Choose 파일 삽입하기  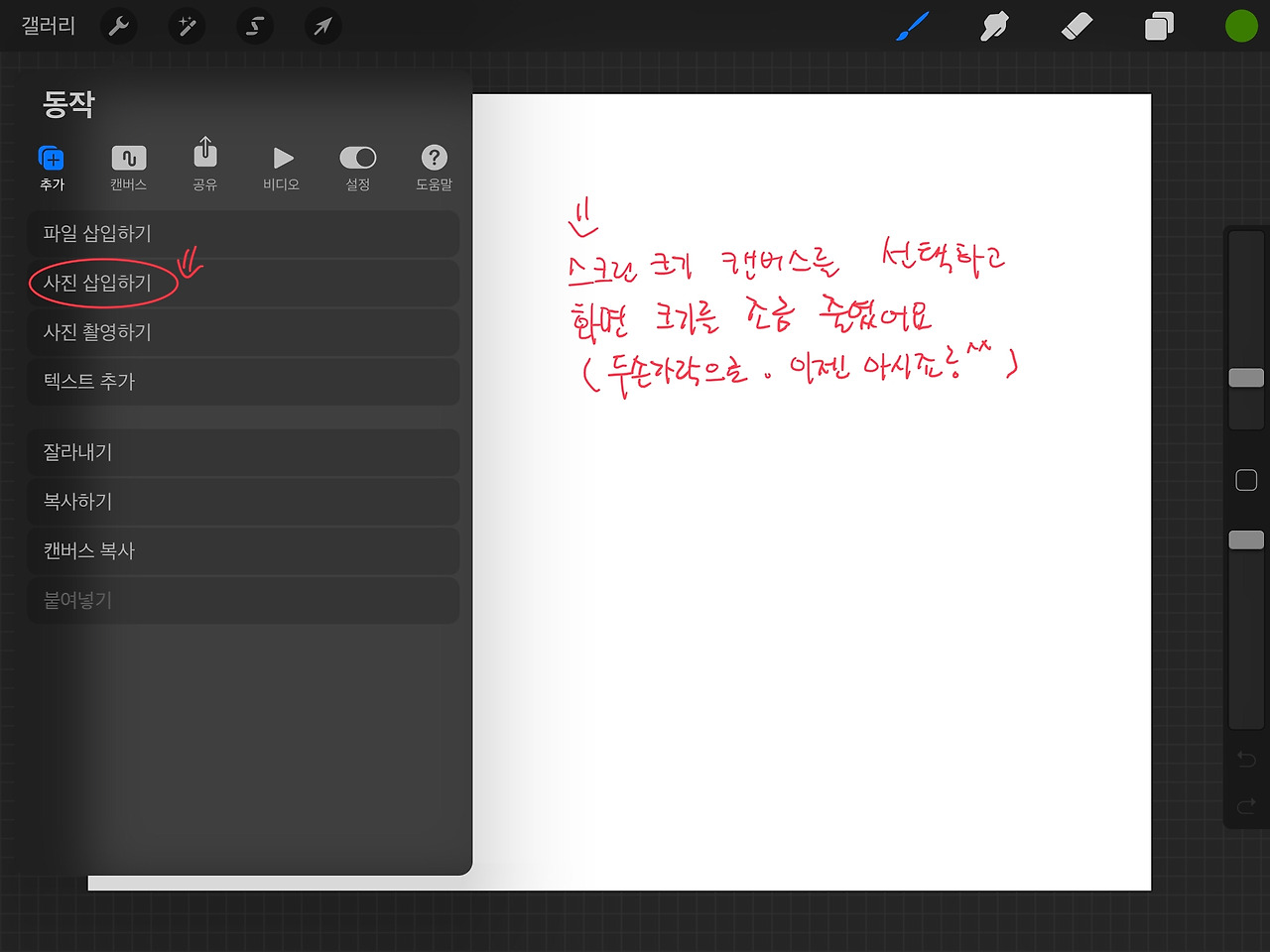(x=243, y=234)
